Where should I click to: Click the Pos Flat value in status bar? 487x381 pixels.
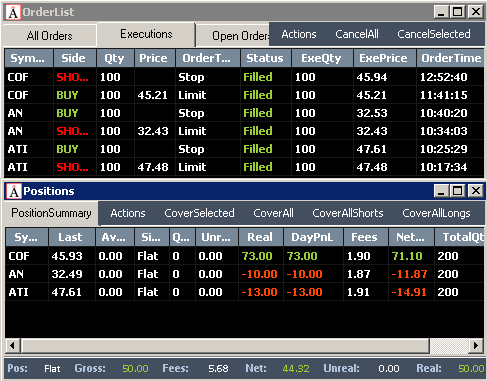coord(52,369)
